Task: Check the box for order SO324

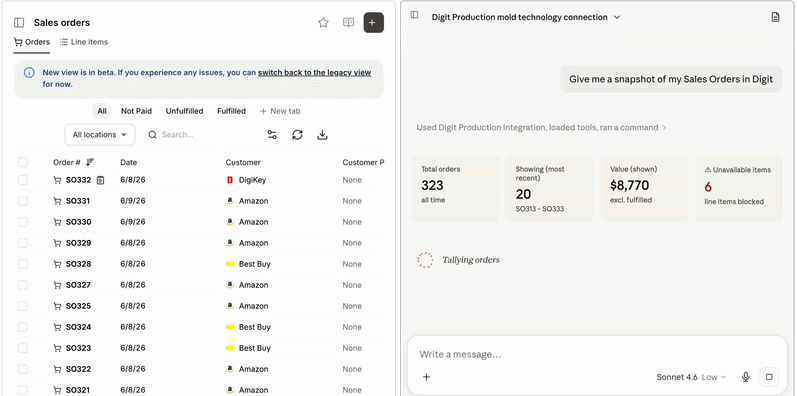Action: 23,327
